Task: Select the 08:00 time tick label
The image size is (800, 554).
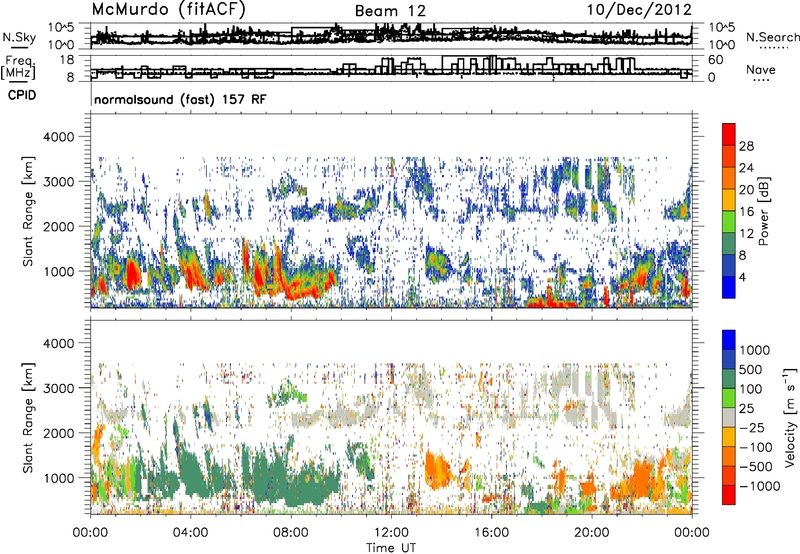Action: tap(291, 533)
